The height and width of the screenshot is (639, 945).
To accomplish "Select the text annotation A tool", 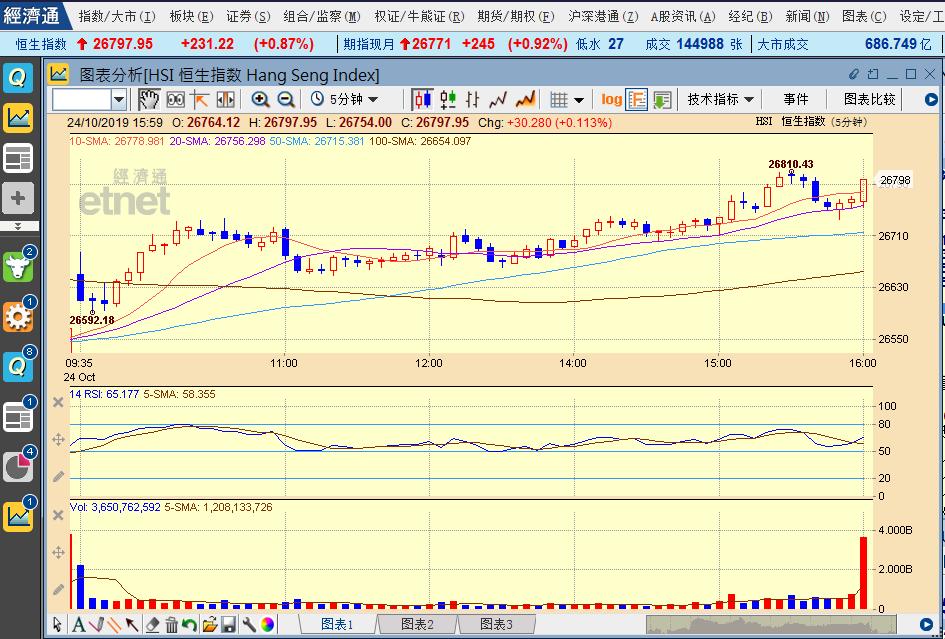I will [x=78, y=625].
